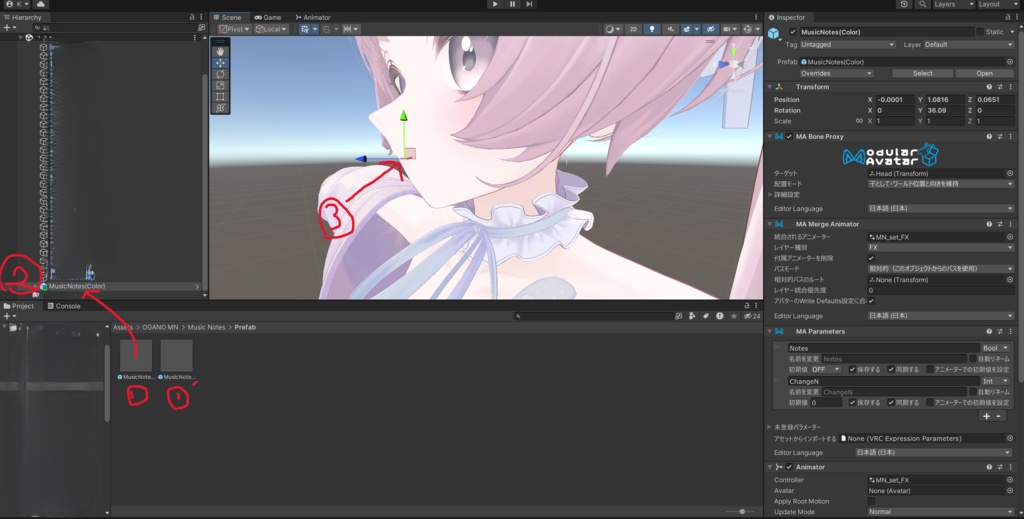
Task: Toggle the 付属アニメーターを削除 checkbox
Action: [x=871, y=258]
